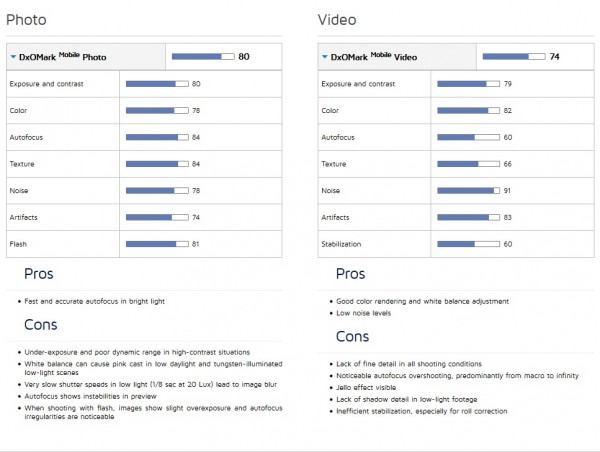Click the Photo Color score bar

157,111
